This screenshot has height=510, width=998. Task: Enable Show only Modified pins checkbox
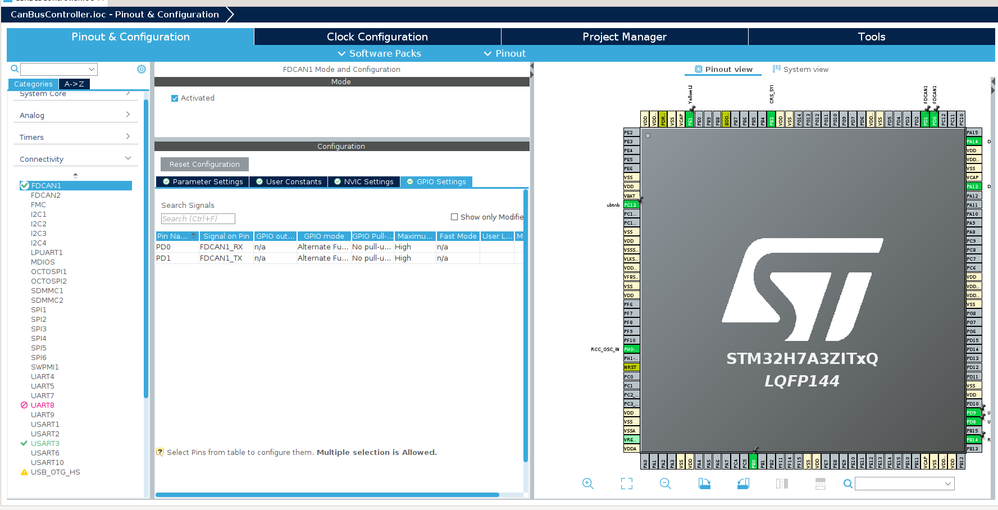tap(454, 216)
